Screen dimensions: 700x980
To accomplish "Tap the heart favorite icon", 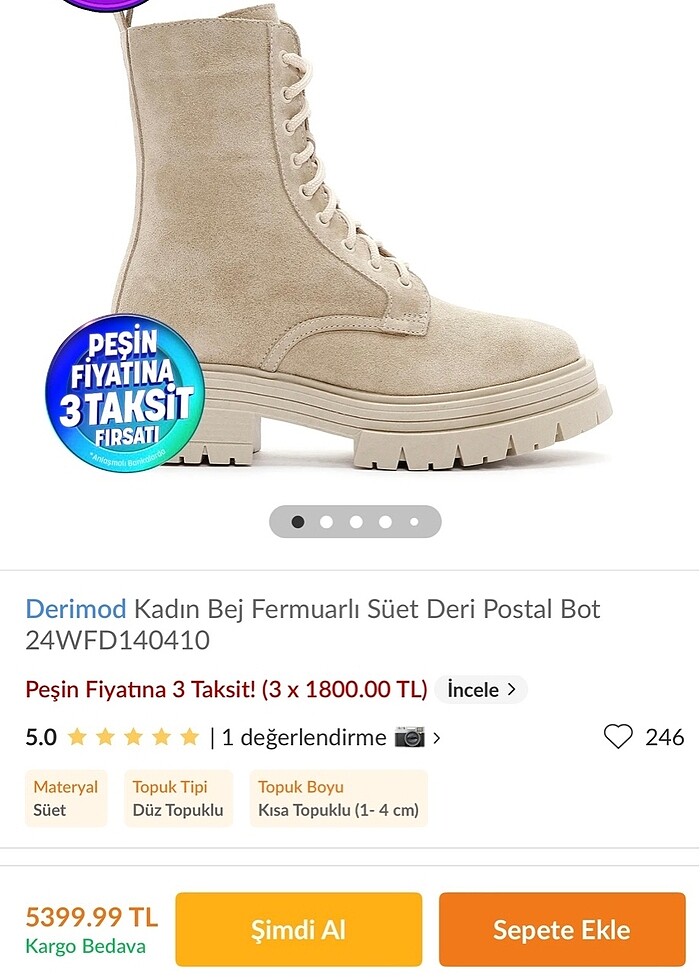I will click(618, 737).
